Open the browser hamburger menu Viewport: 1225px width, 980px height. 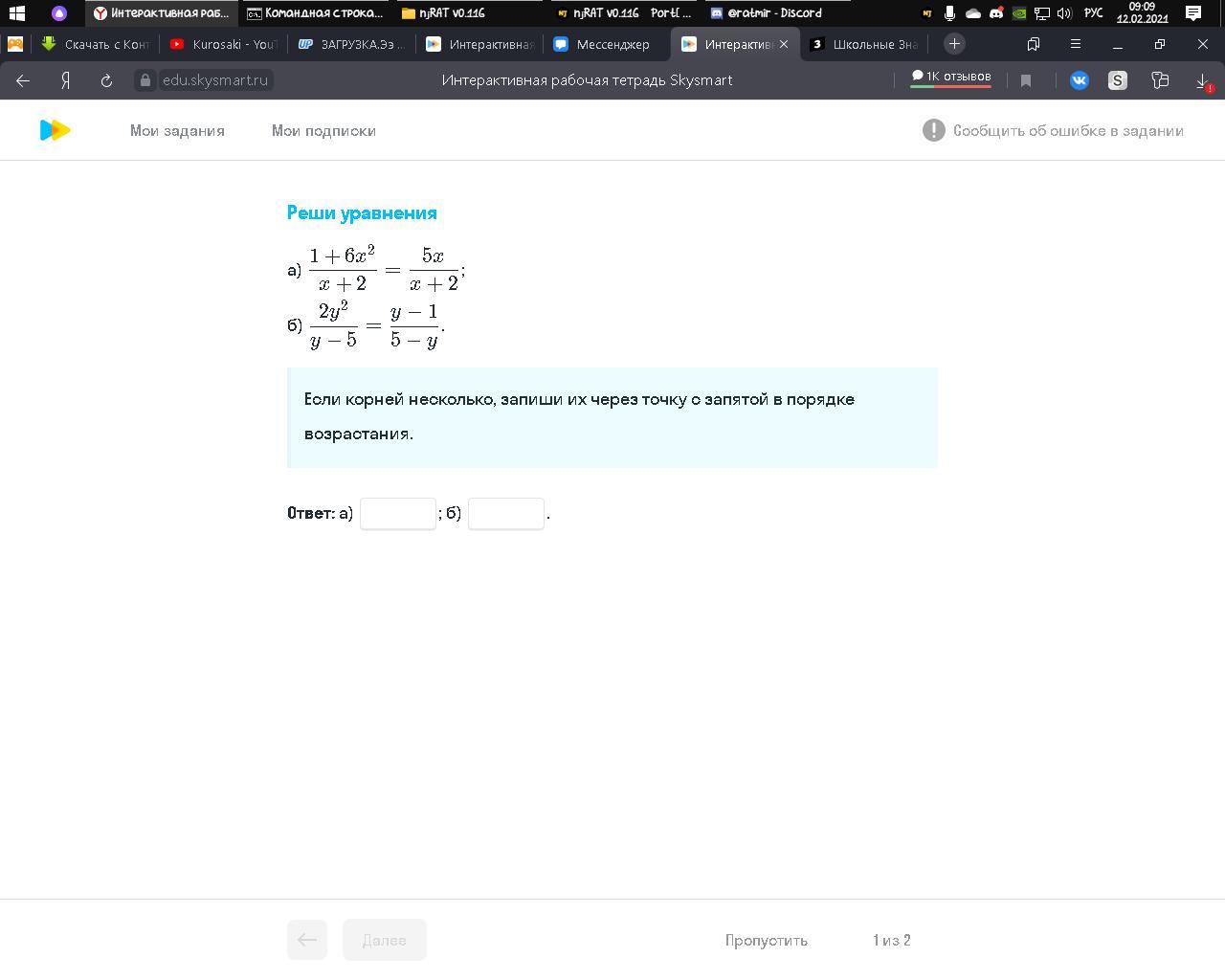1075,44
